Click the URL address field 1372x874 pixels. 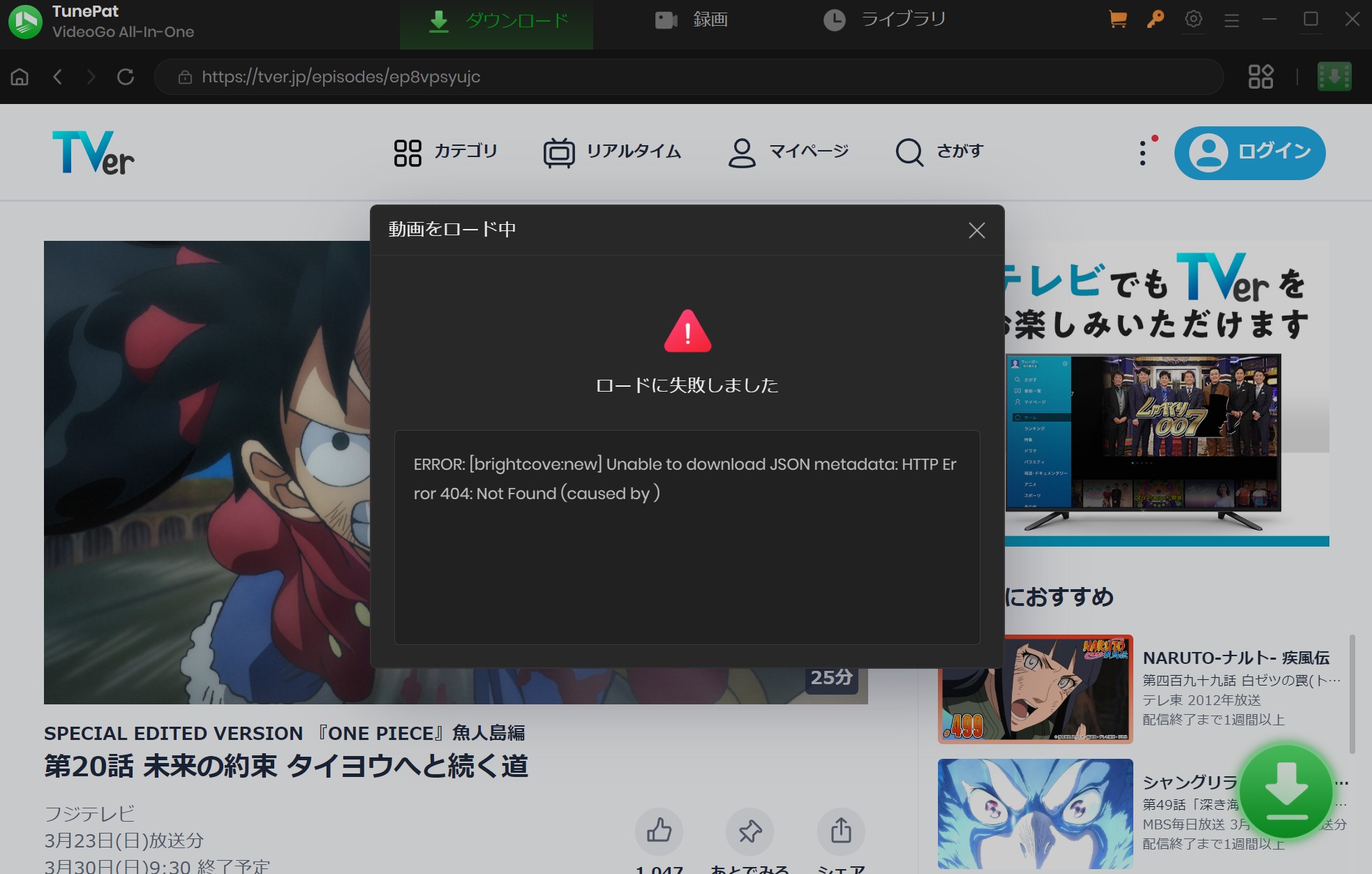click(x=689, y=77)
